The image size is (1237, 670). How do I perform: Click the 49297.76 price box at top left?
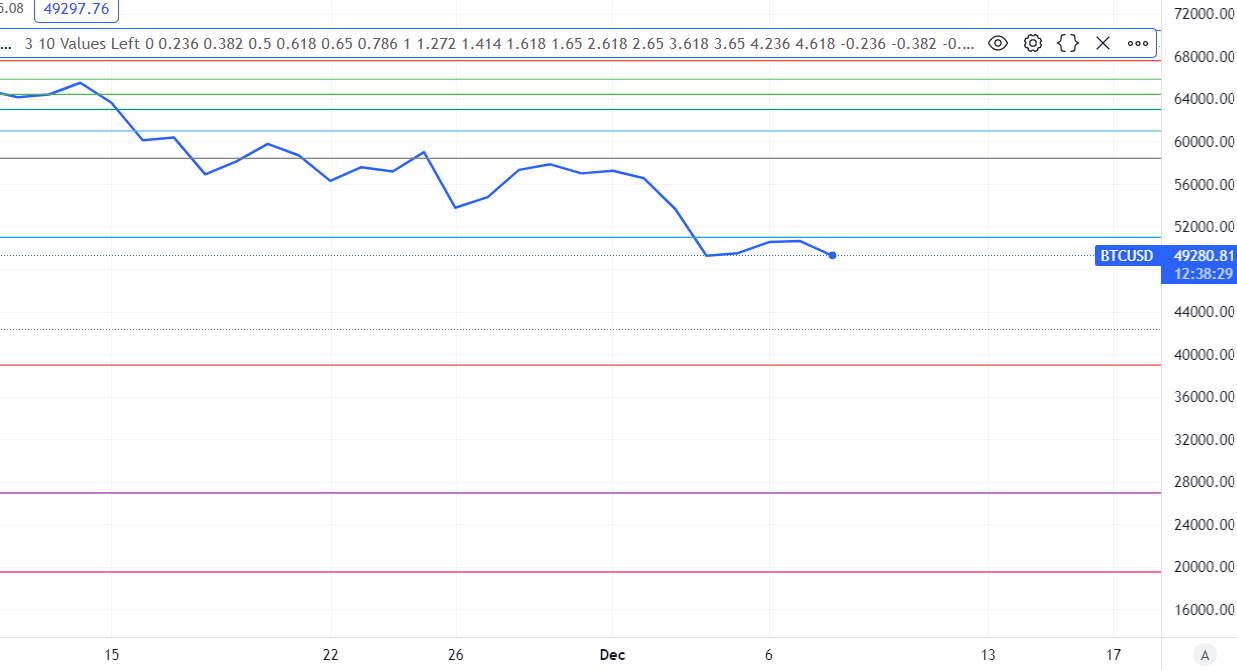(x=76, y=9)
